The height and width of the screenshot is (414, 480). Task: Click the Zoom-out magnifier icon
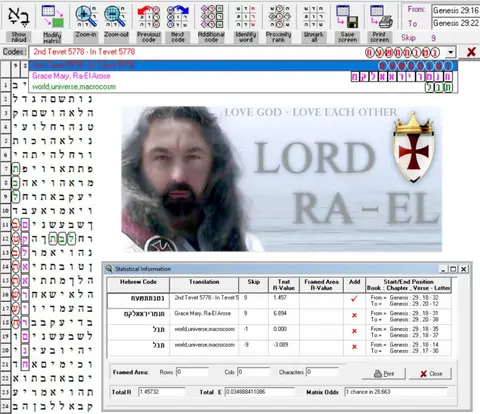115,16
